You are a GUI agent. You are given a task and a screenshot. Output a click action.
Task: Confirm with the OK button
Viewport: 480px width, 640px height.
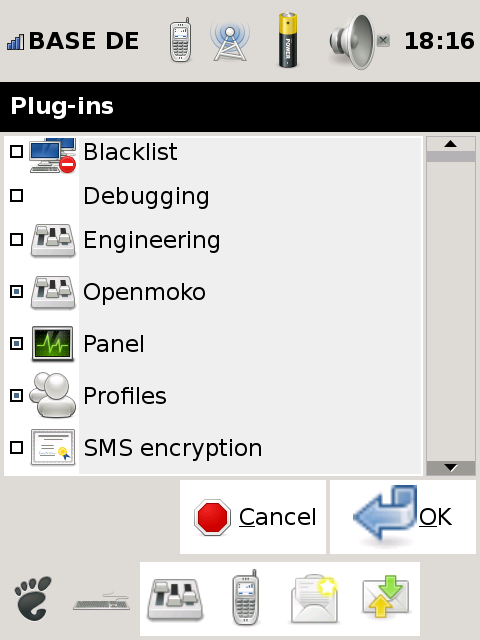click(403, 517)
